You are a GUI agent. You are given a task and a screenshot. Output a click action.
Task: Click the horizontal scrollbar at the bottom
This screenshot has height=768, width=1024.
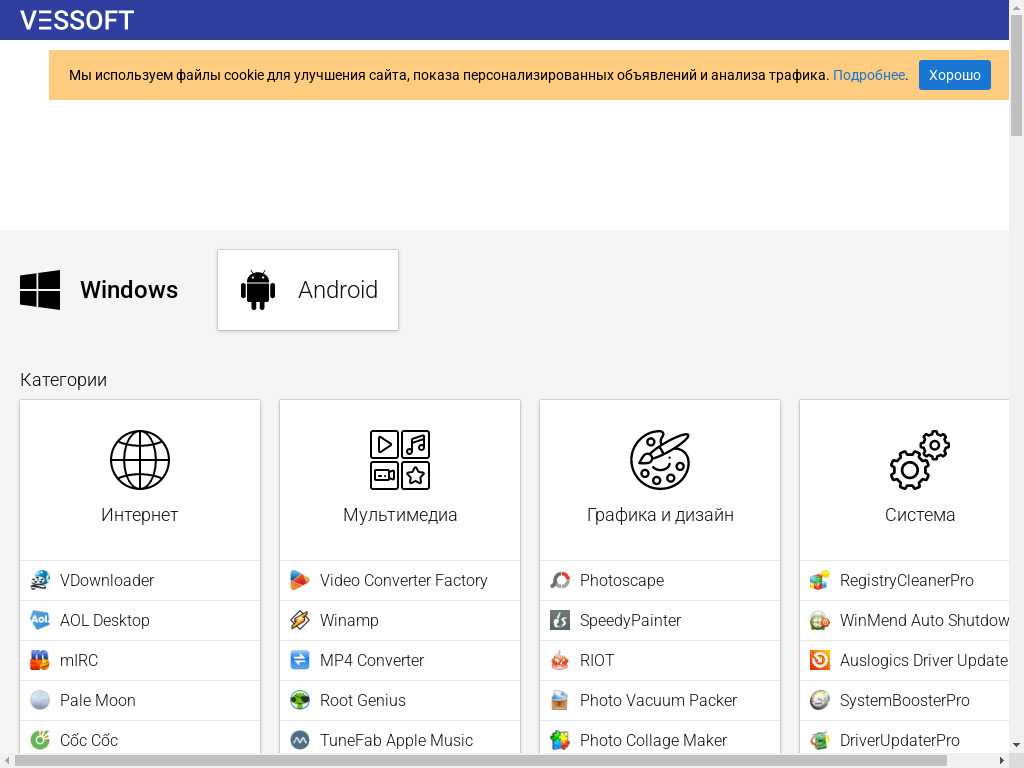pyautogui.click(x=480, y=761)
